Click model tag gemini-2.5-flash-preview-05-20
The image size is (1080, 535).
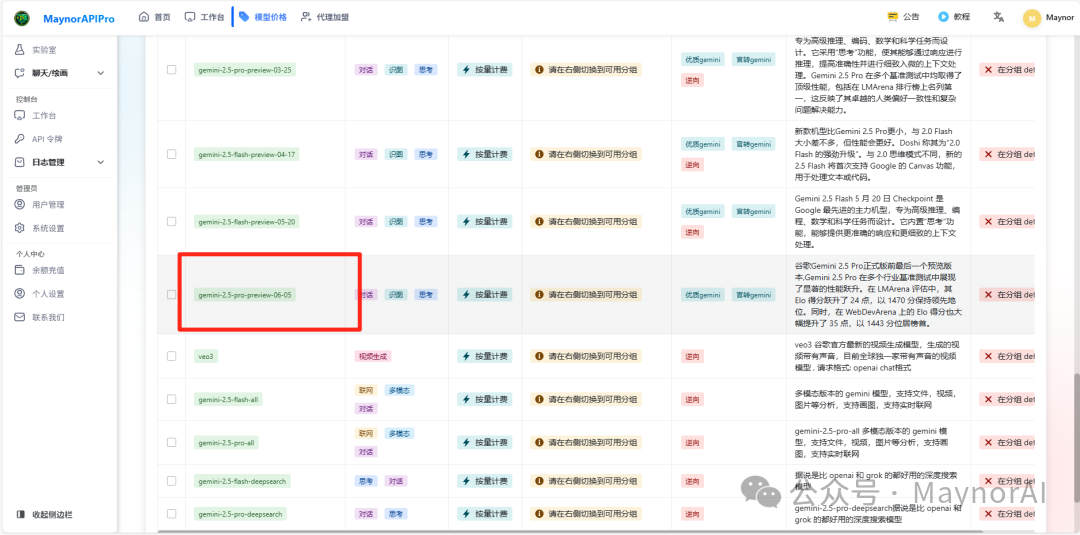[x=247, y=222]
